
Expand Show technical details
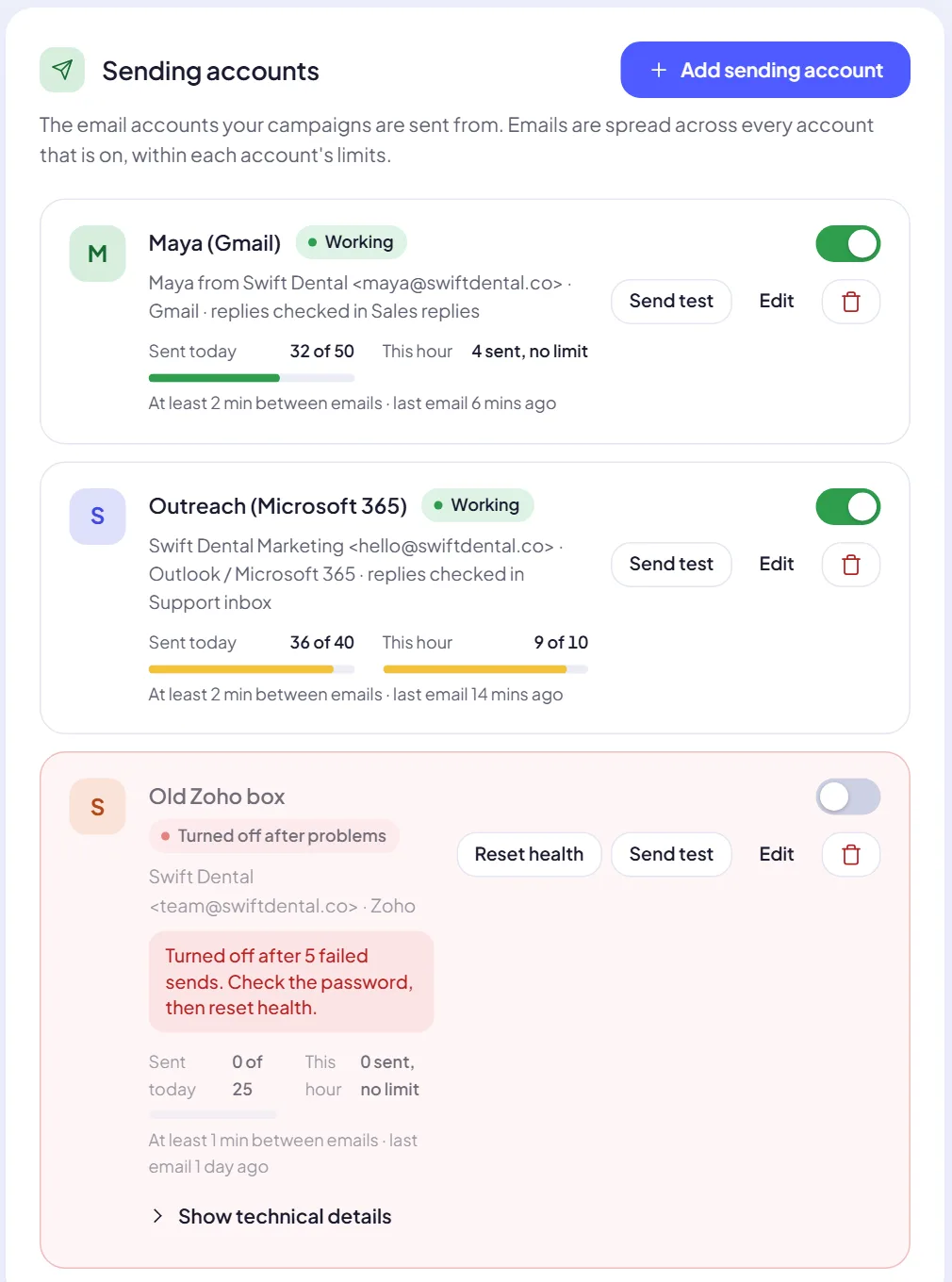pyautogui.click(x=271, y=1216)
